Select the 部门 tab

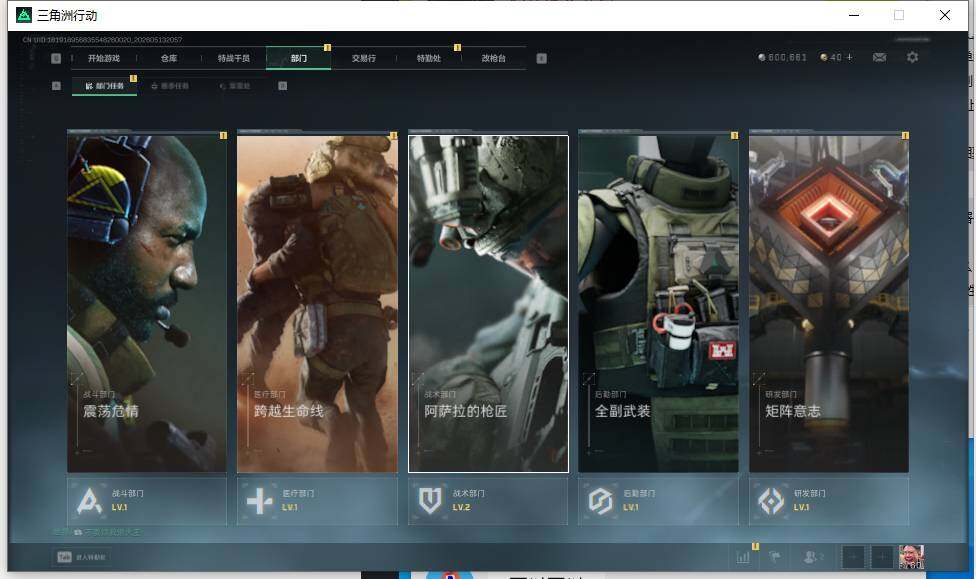click(299, 59)
